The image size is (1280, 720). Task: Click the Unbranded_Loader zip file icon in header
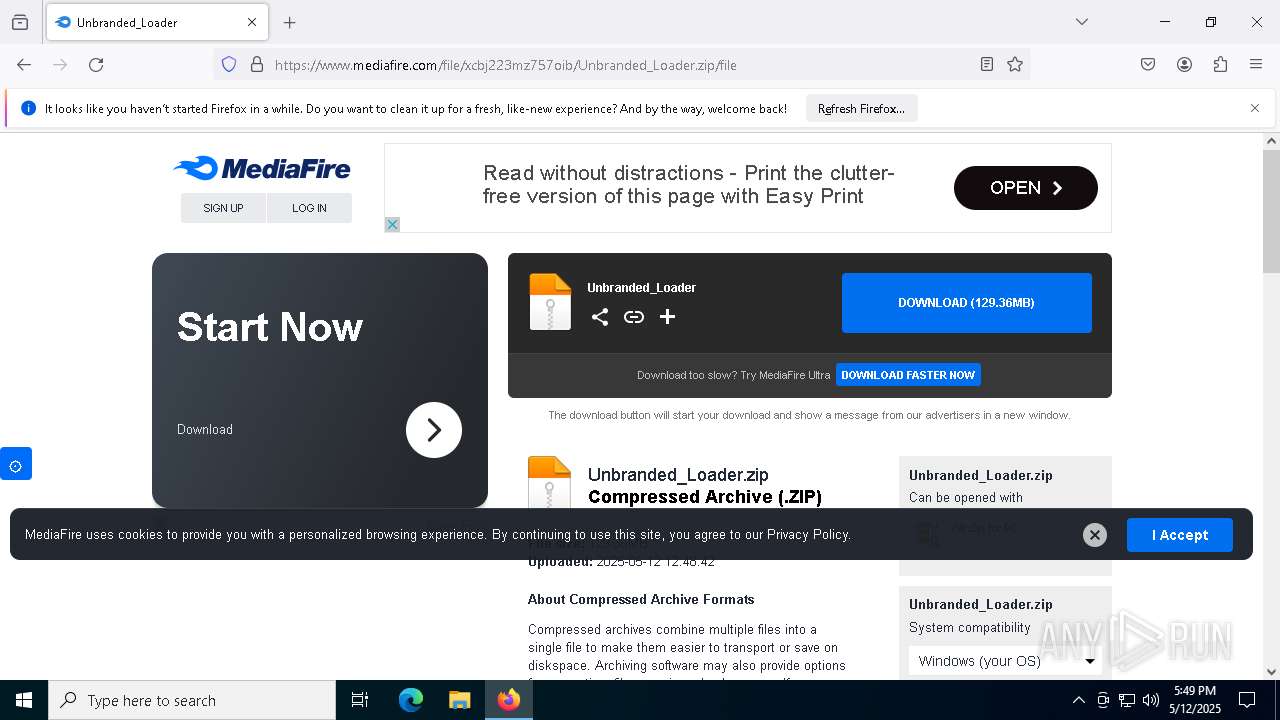point(550,302)
